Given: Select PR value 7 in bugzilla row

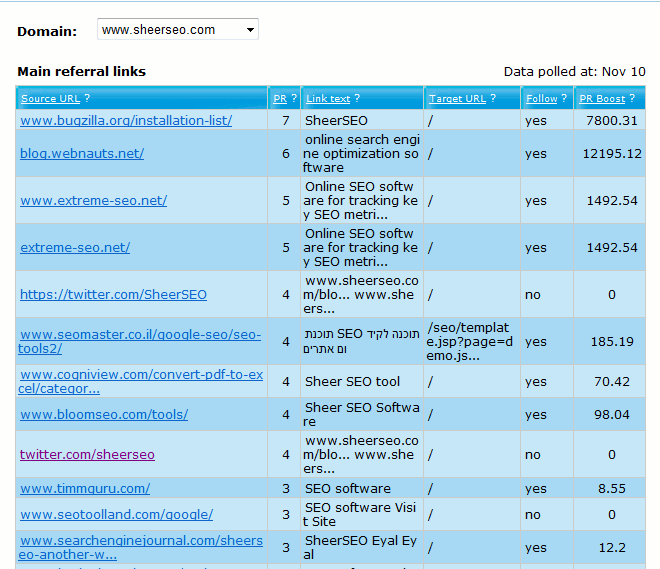Looking at the screenshot, I should [x=286, y=121].
